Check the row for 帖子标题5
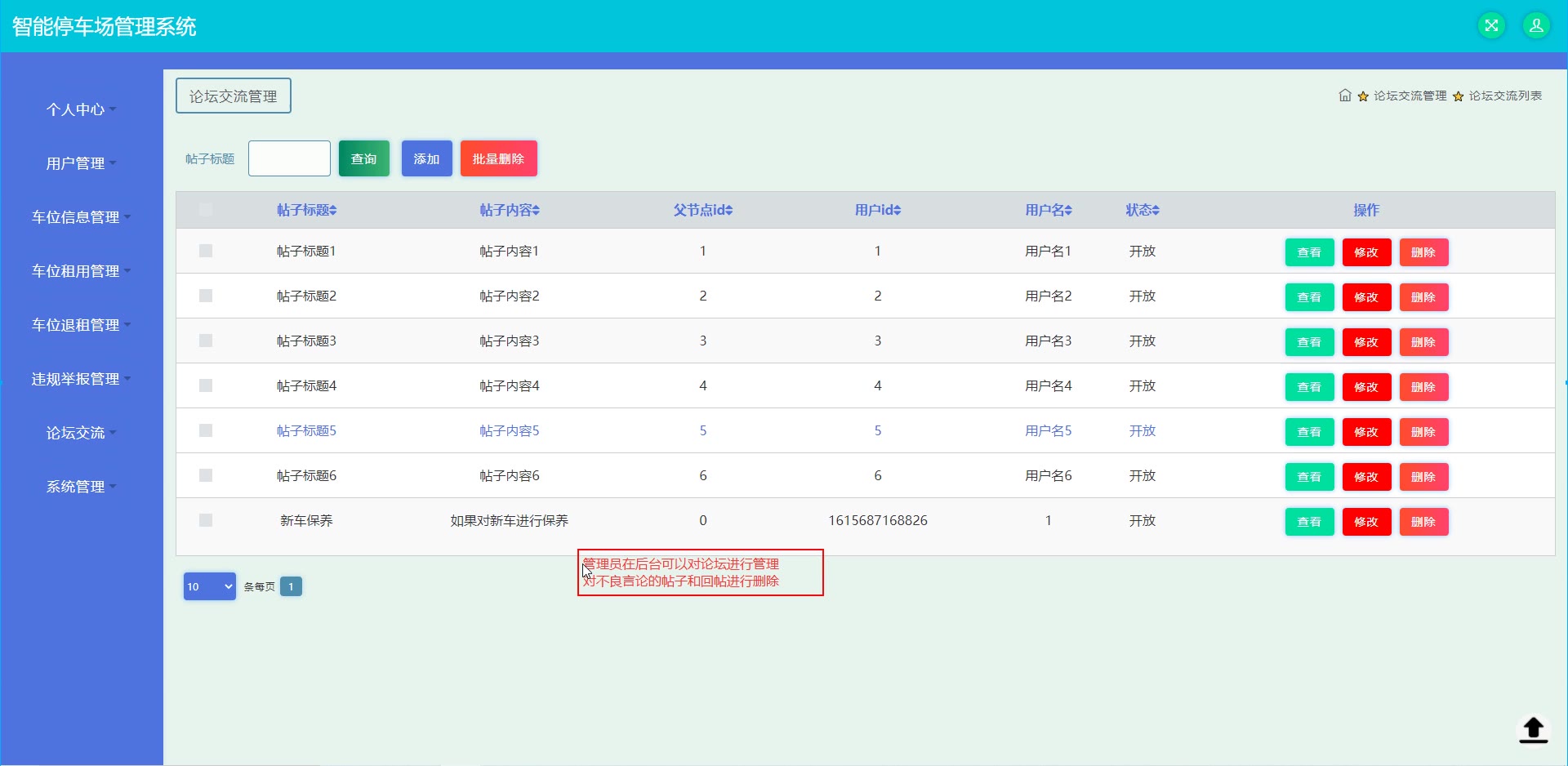Image resolution: width=1568 pixels, height=766 pixels. tap(206, 430)
